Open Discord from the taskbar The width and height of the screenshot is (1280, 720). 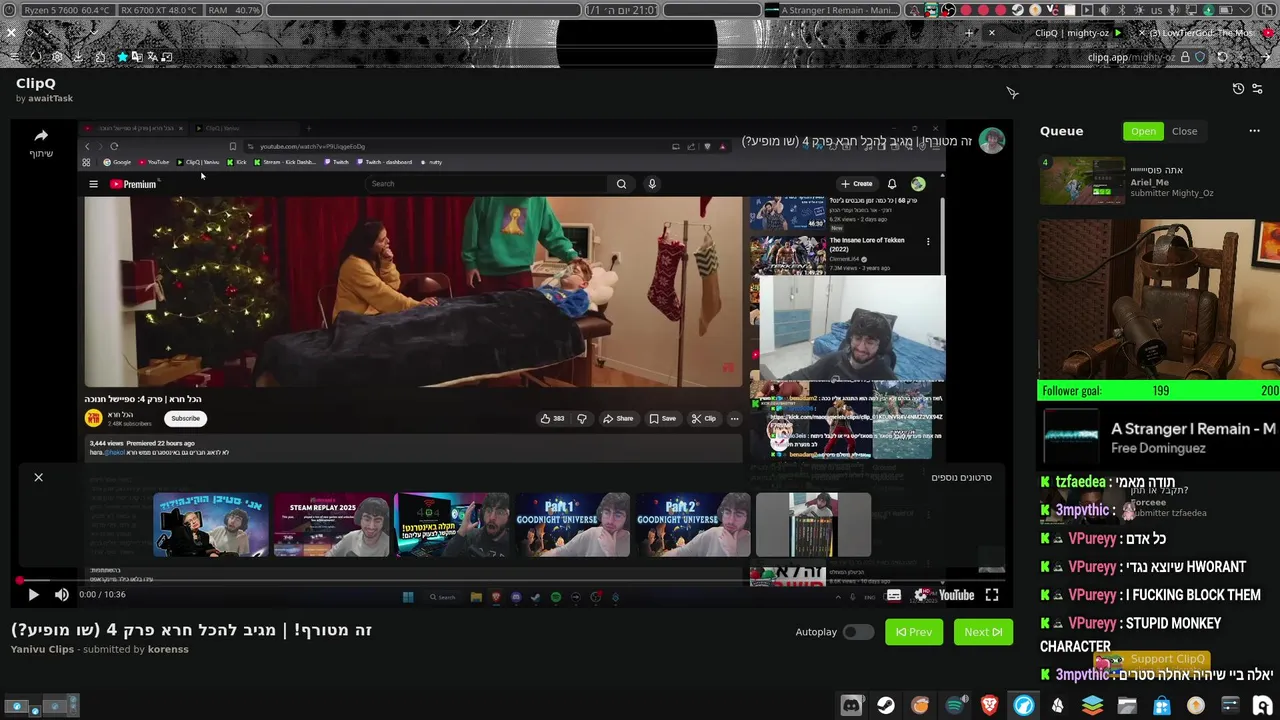(x=852, y=705)
